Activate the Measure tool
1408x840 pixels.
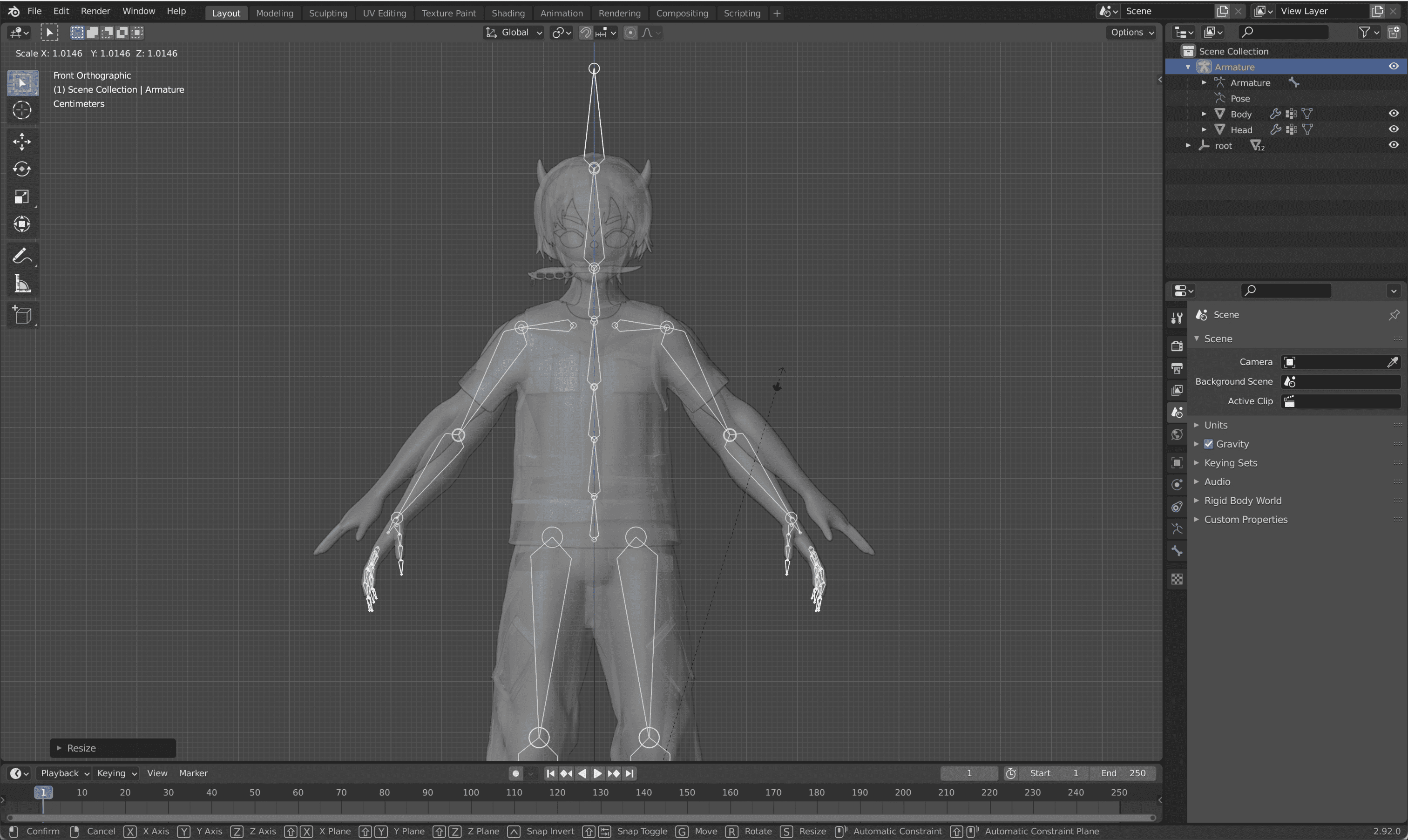[x=22, y=284]
